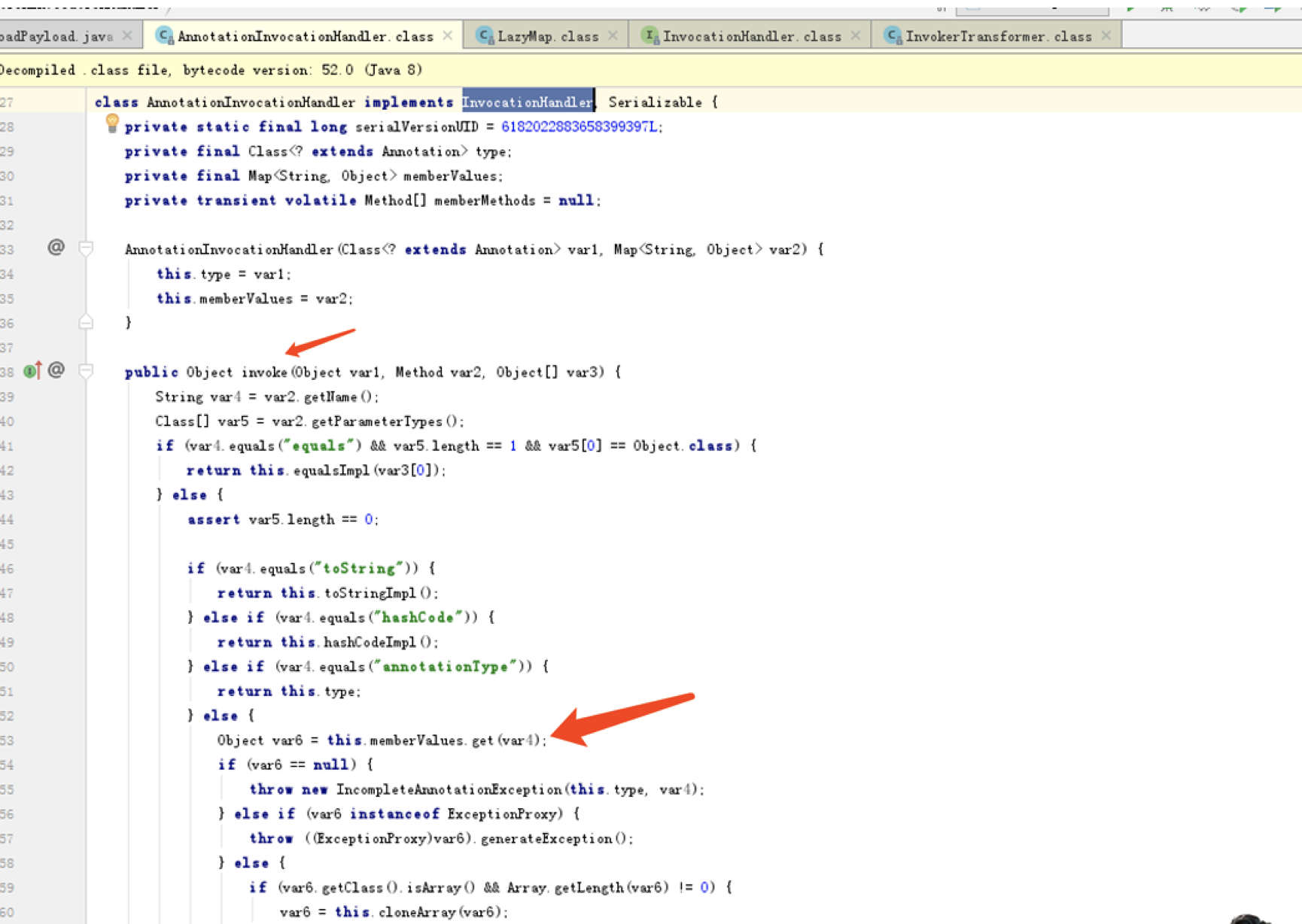Click the "hashCode" string literal
The width and height of the screenshot is (1302, 924).
click(x=418, y=618)
